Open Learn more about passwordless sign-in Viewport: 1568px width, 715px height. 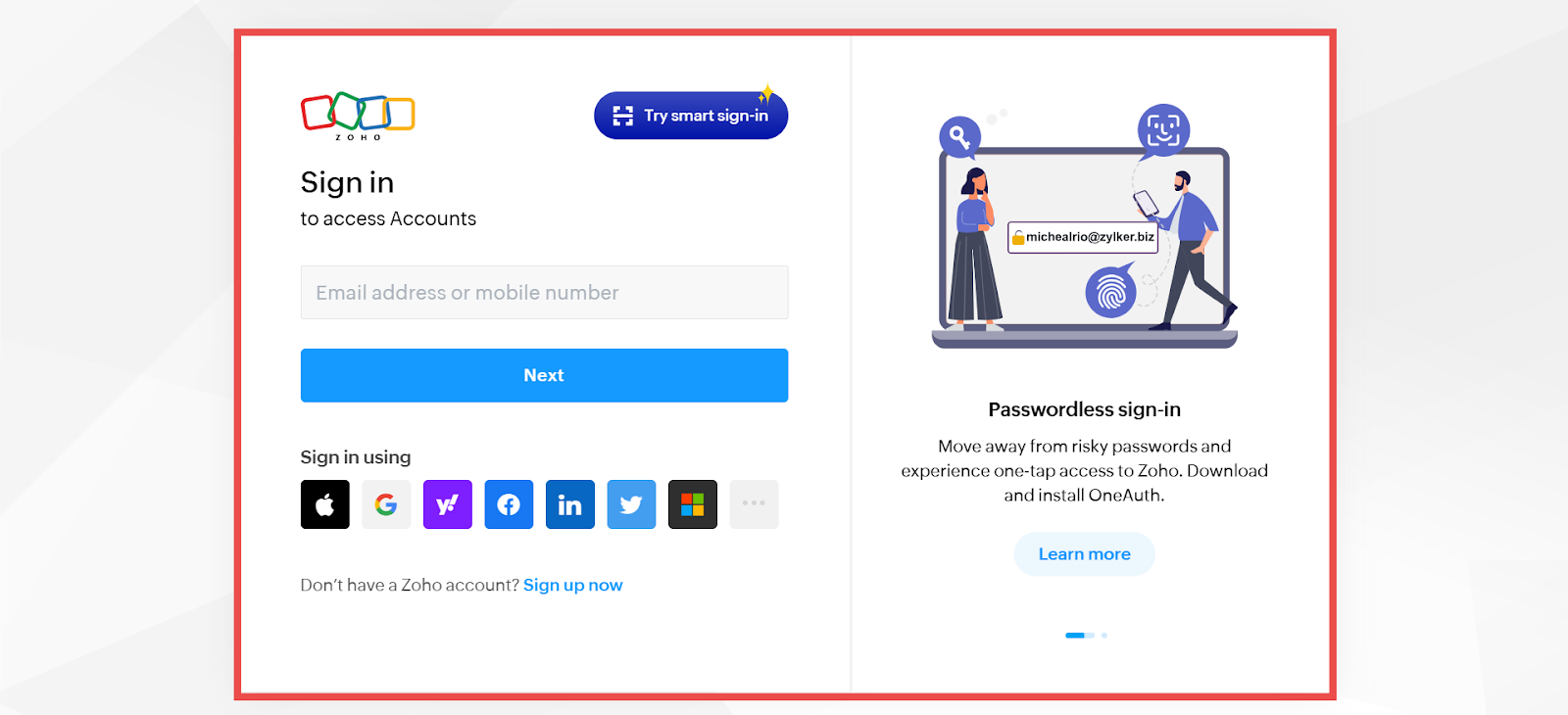(x=1084, y=554)
